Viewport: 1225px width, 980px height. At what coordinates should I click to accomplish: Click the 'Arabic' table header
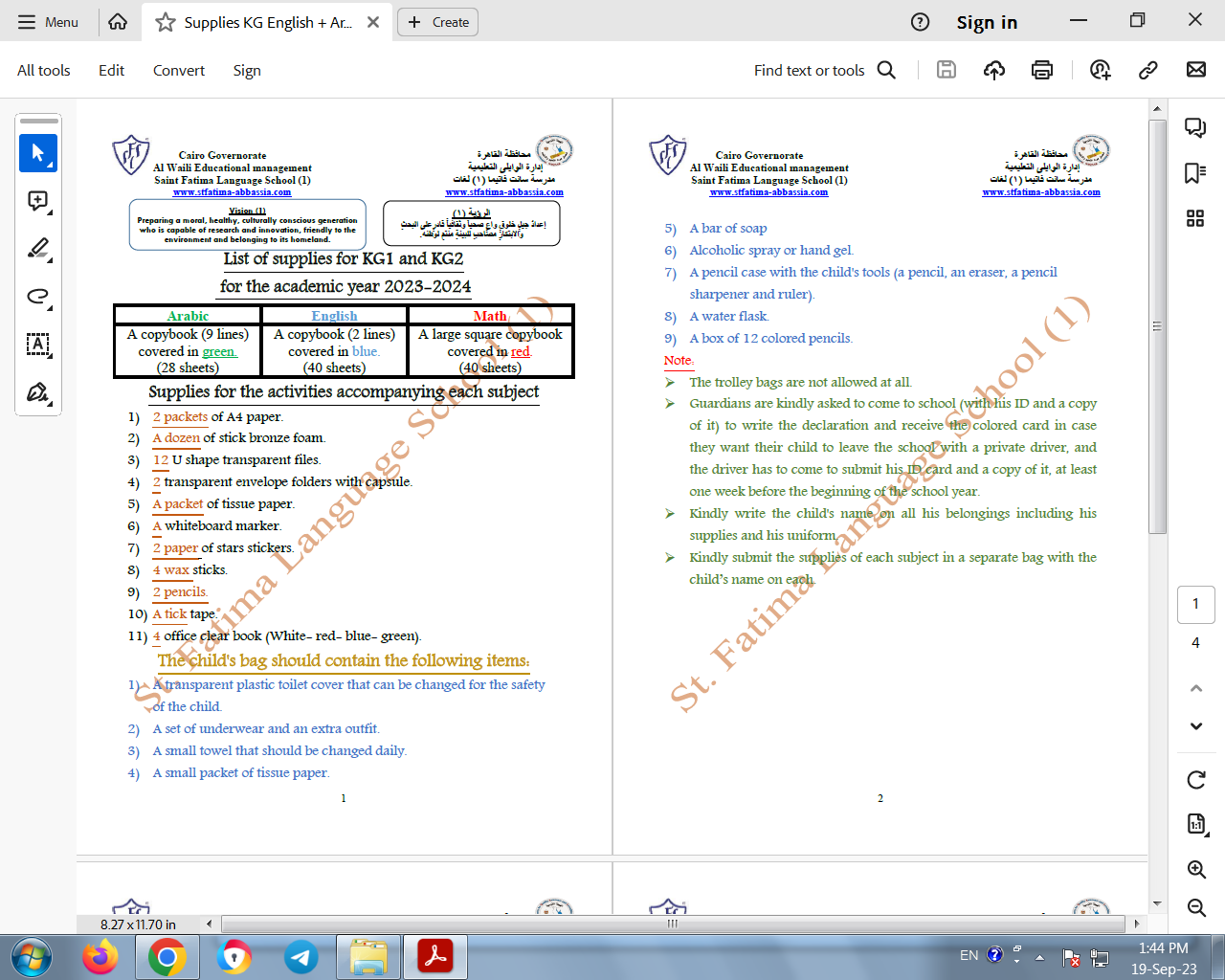pyautogui.click(x=188, y=316)
